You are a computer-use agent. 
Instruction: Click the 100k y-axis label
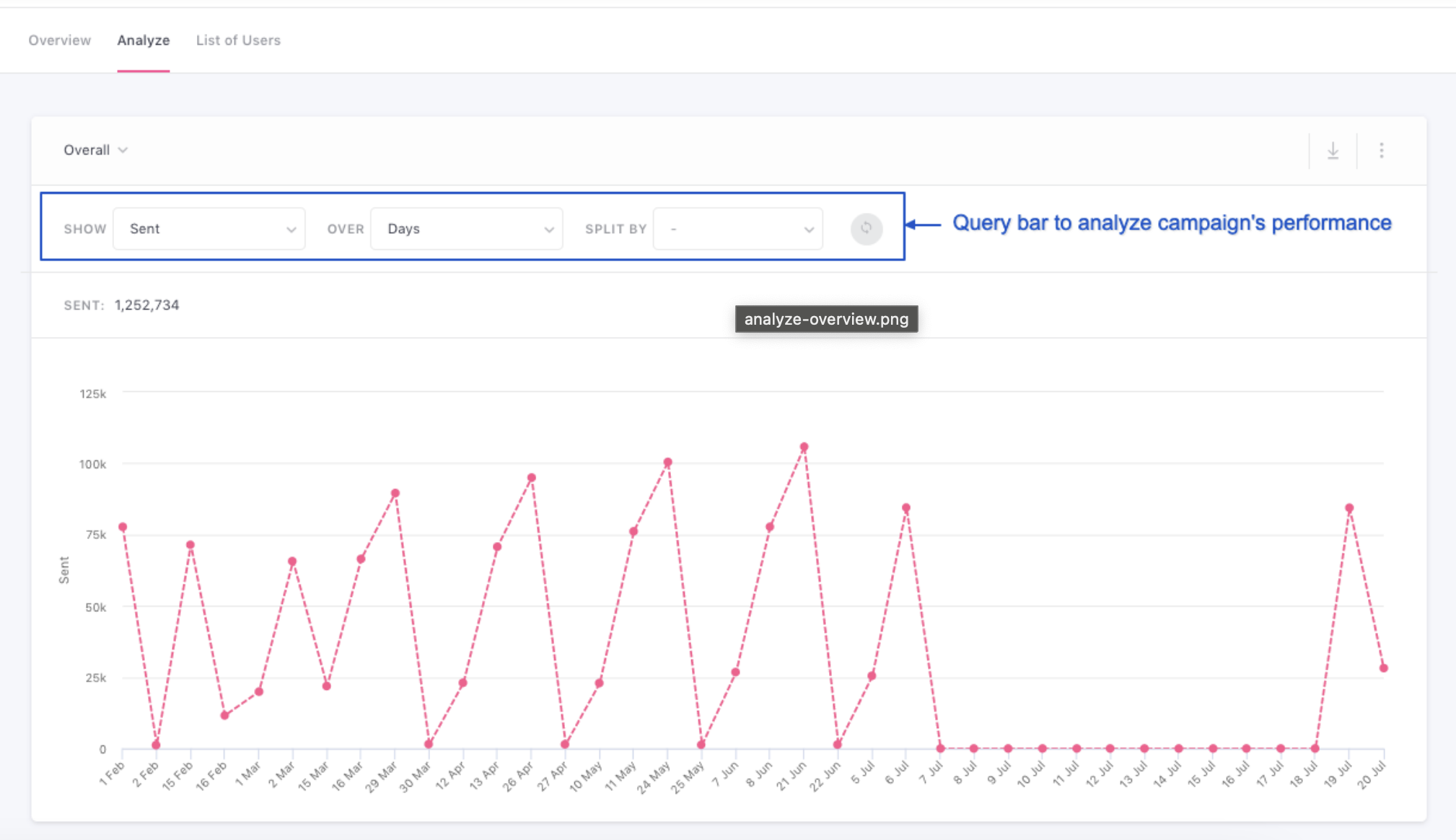click(92, 464)
